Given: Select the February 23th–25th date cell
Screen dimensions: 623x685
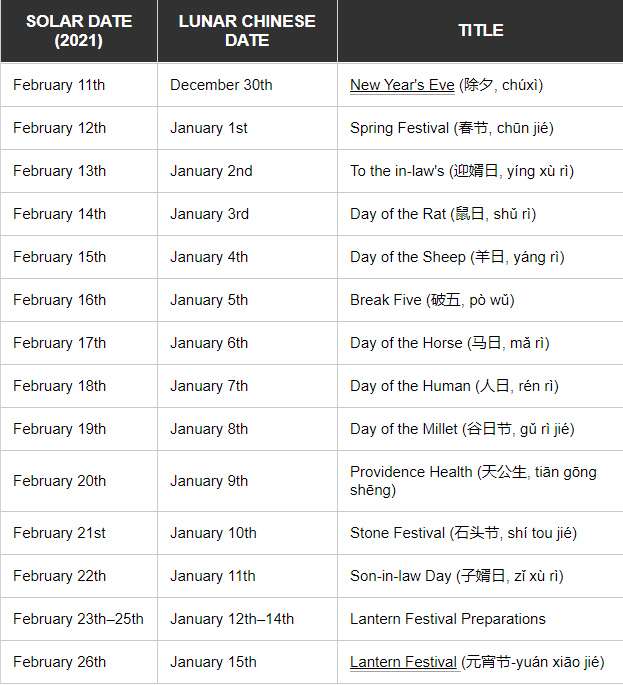Looking at the screenshot, I should pyautogui.click(x=79, y=619).
